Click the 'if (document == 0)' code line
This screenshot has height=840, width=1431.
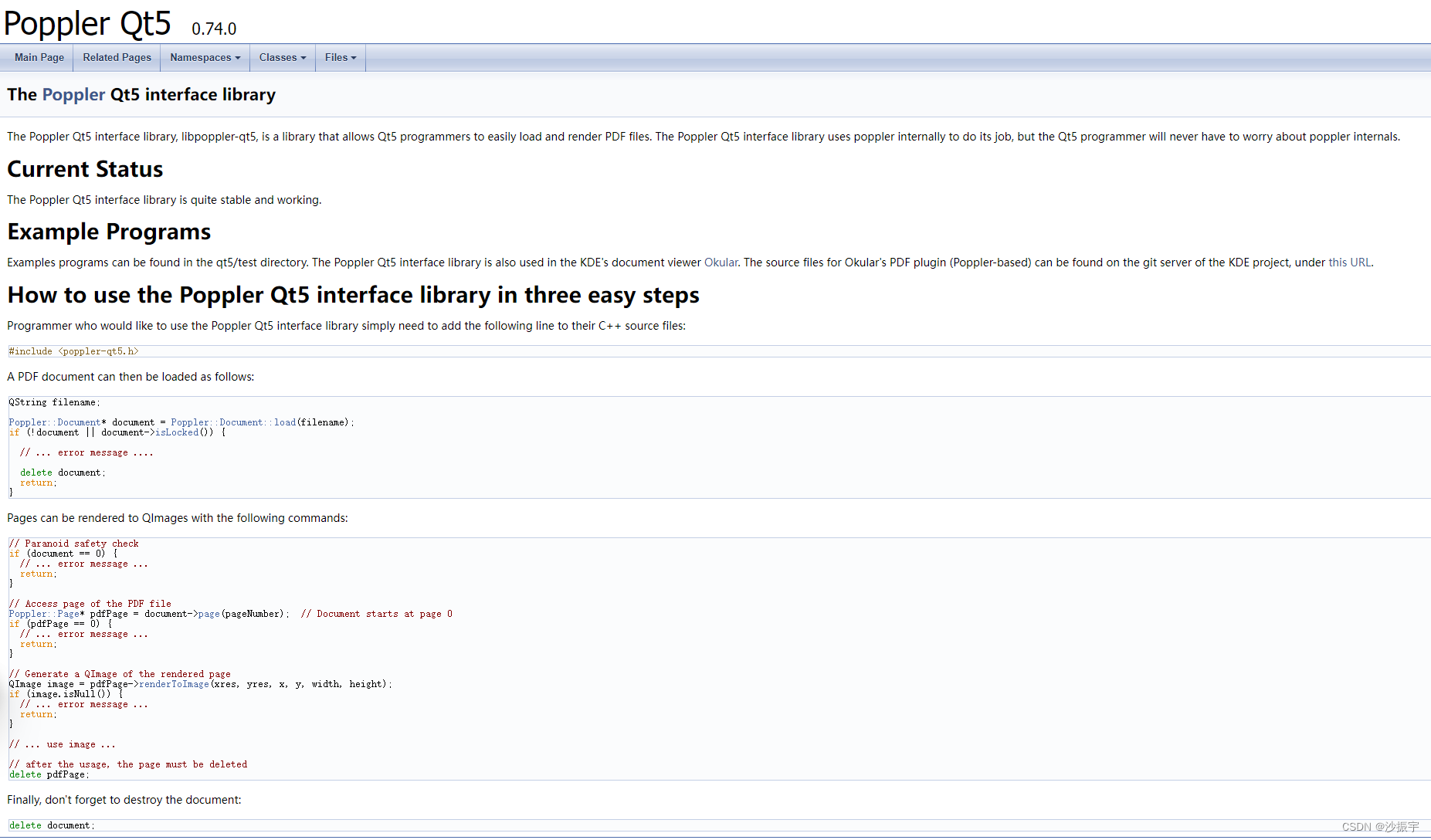[63, 554]
